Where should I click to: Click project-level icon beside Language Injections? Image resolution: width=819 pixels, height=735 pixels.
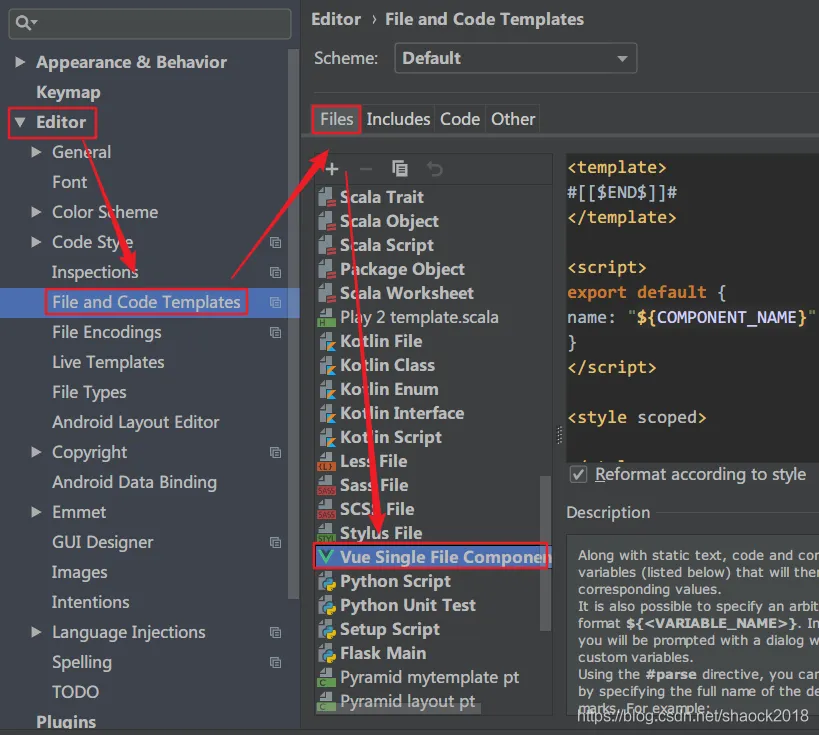point(275,633)
